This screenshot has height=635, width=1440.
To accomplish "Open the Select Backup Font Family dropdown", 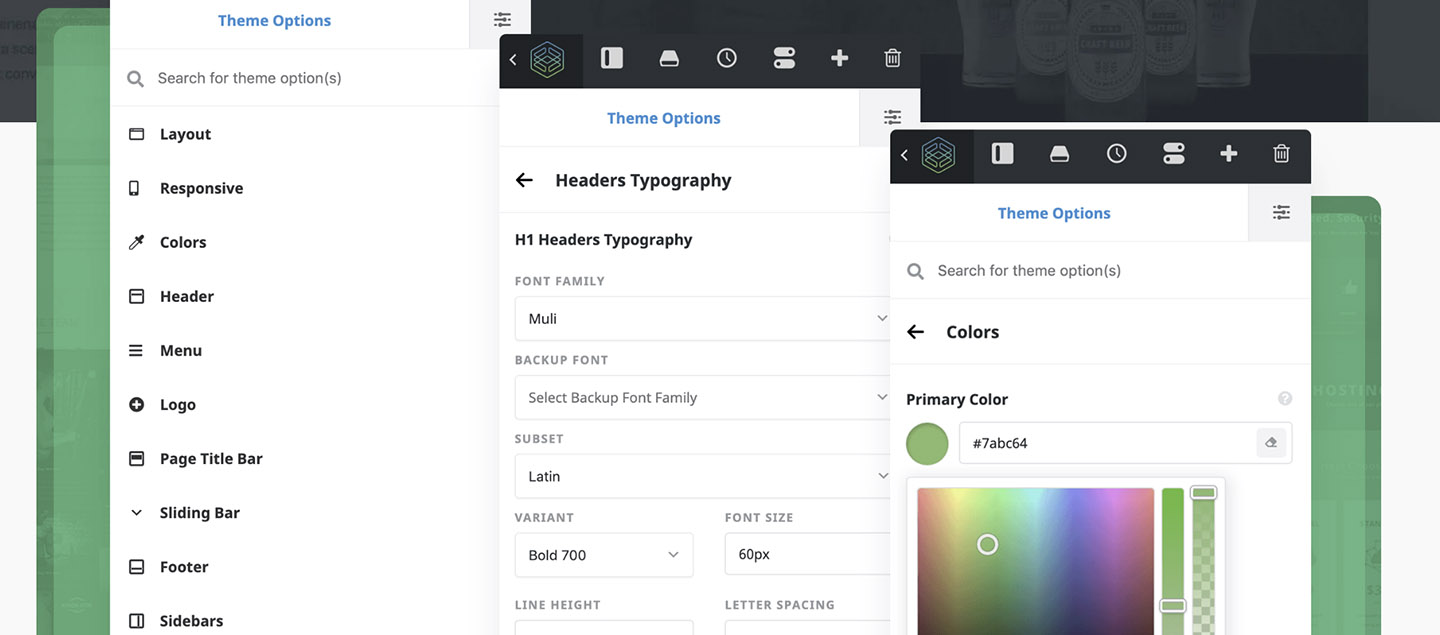I will point(700,398).
